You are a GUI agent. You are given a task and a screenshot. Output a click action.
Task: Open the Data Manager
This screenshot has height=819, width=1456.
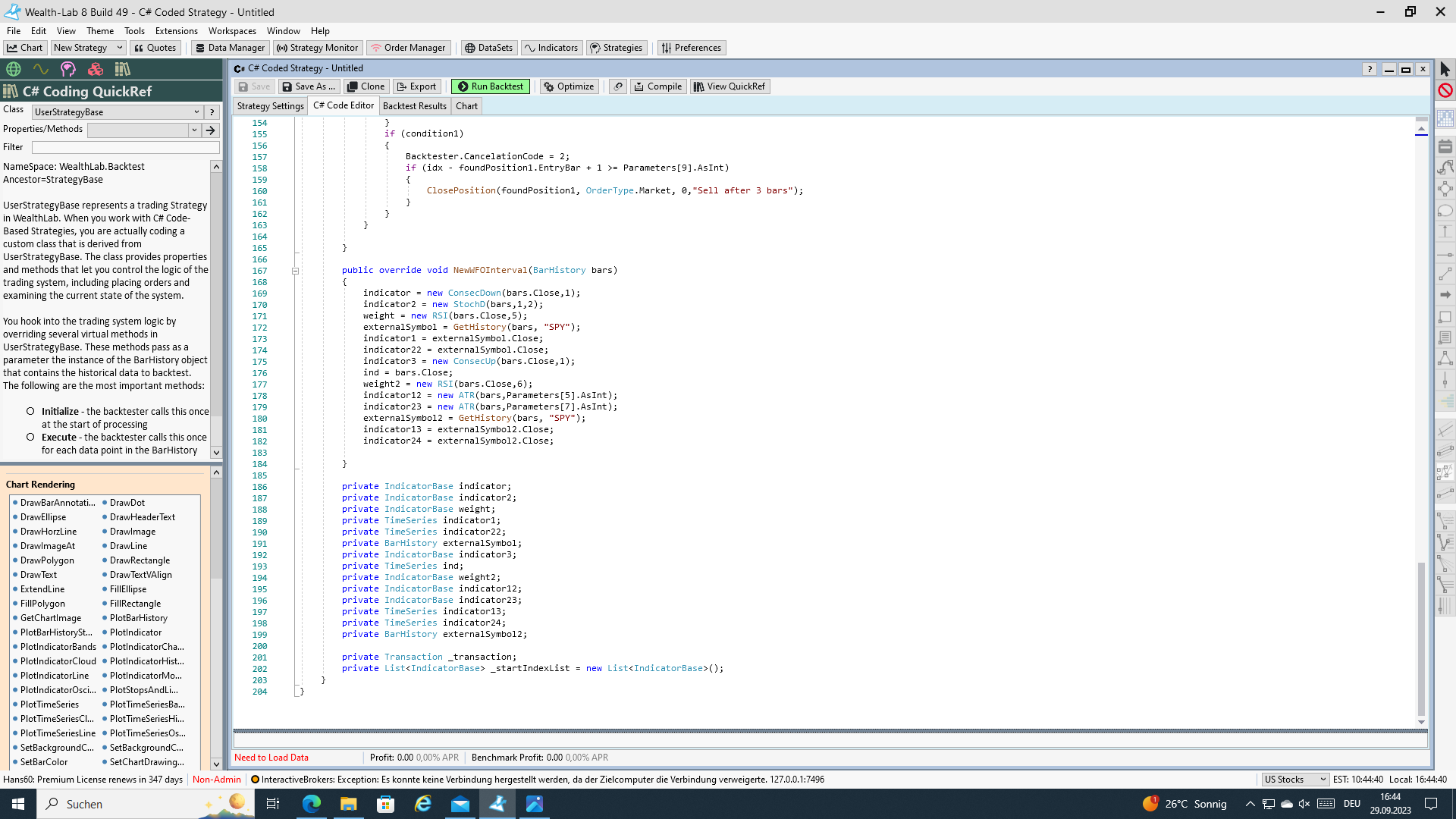coord(230,48)
